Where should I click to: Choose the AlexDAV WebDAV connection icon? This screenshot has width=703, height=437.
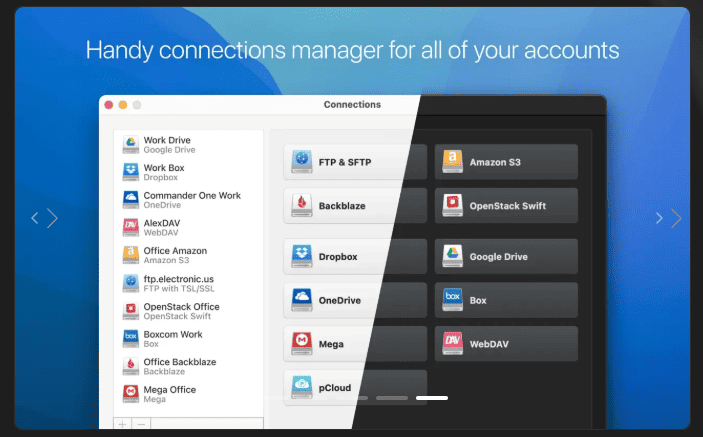point(130,227)
